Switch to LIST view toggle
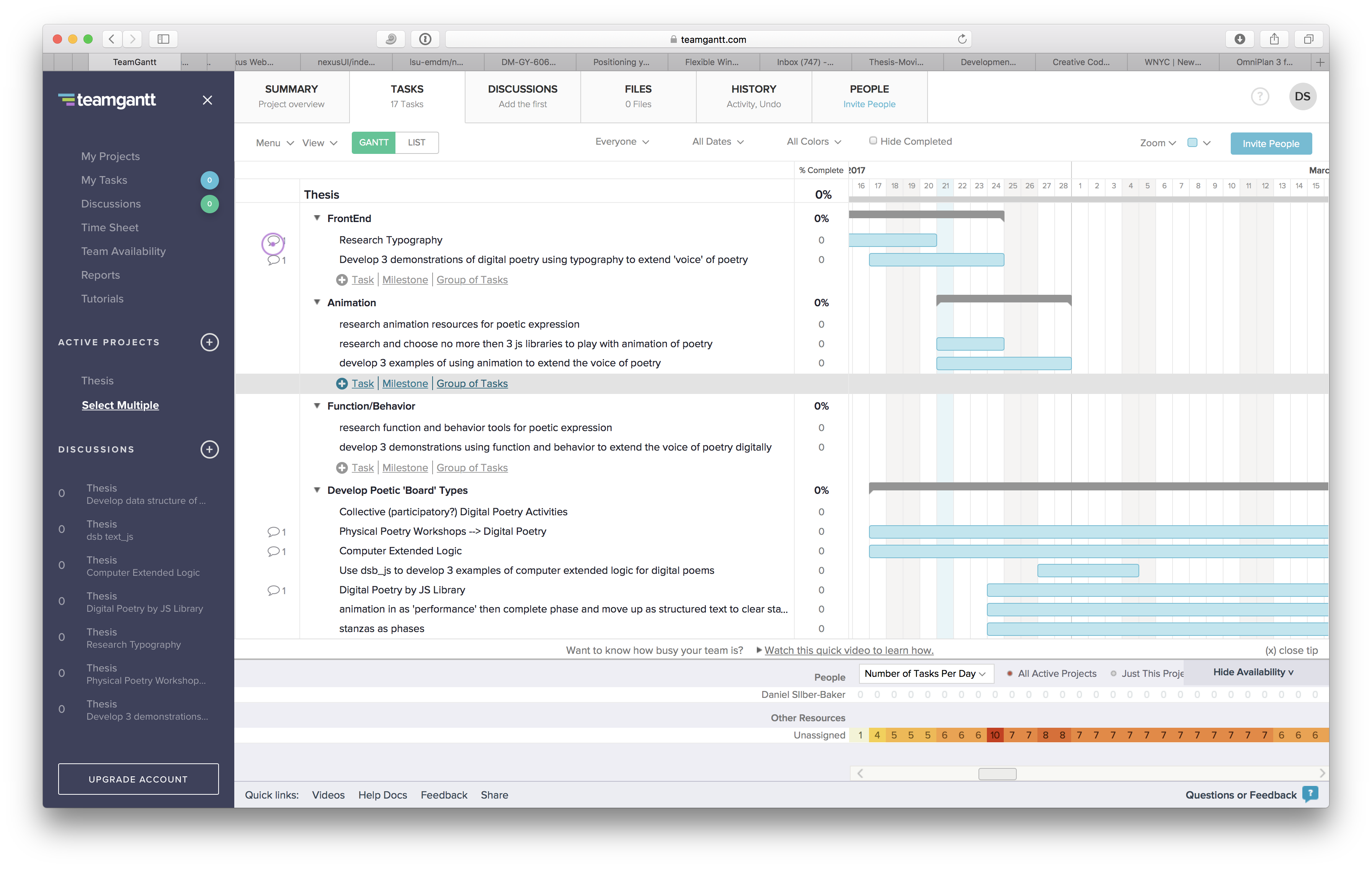The width and height of the screenshot is (1372, 869). point(416,142)
